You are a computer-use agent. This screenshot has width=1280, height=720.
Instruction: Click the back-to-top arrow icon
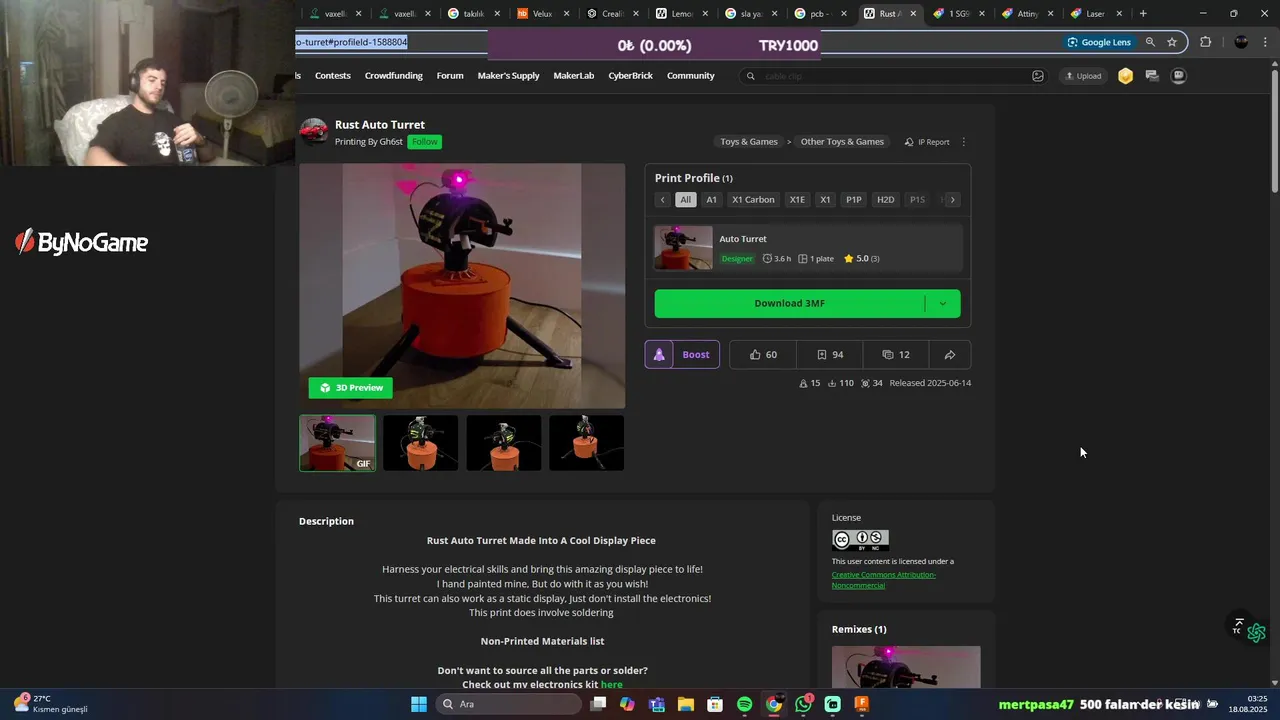click(x=1239, y=625)
